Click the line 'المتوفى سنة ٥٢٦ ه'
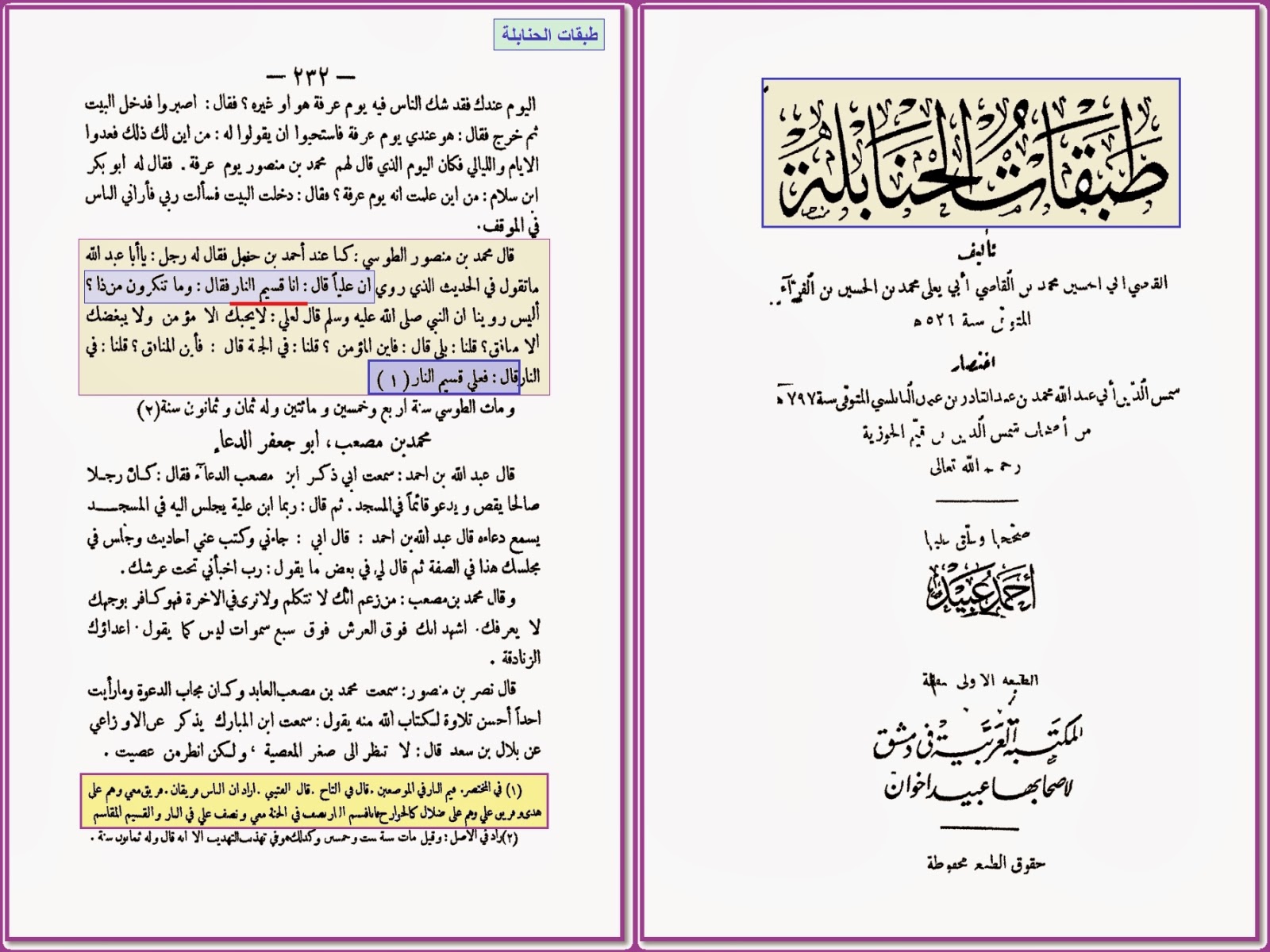The width and height of the screenshot is (1270, 952). [x=972, y=320]
